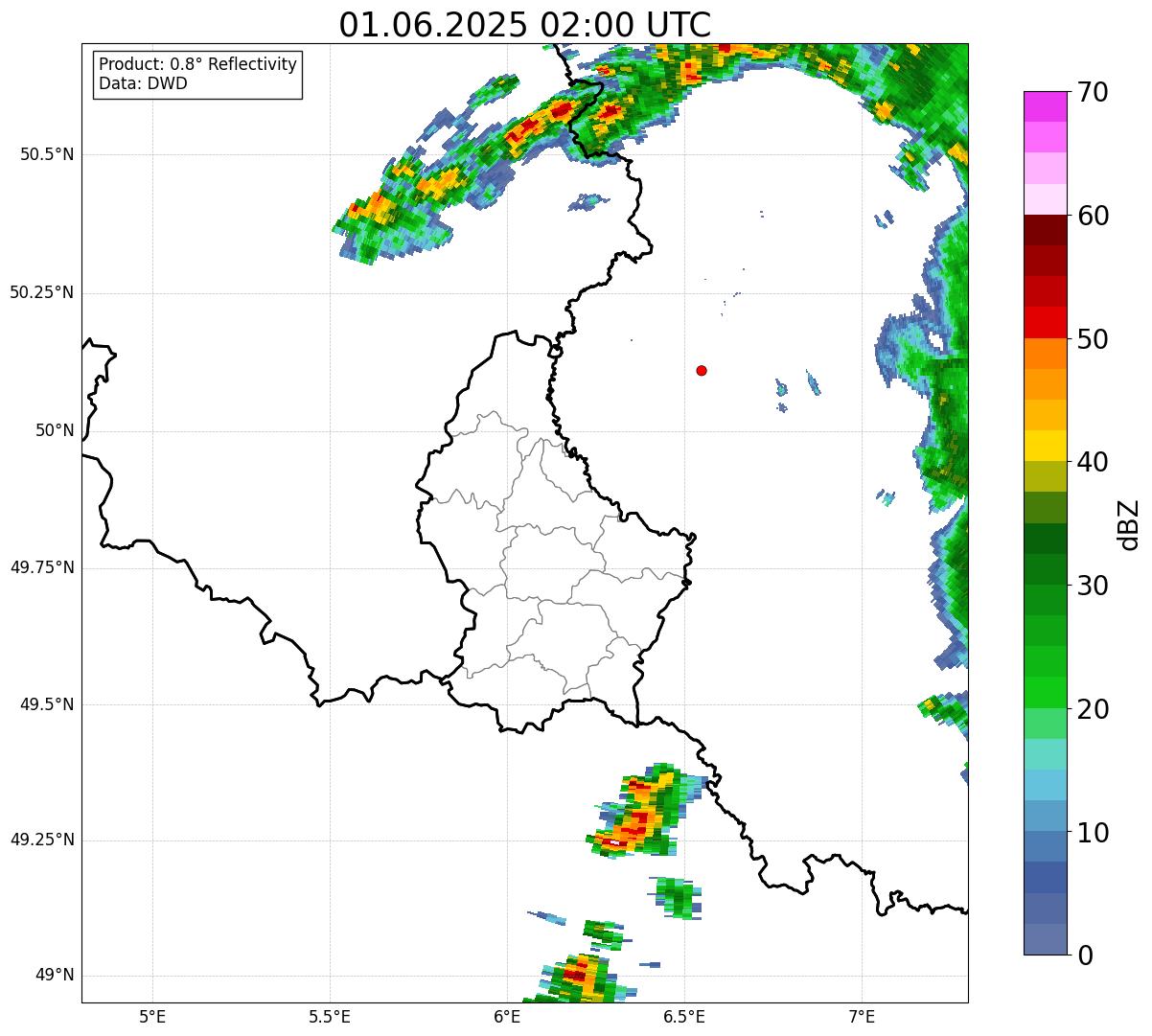Click the olive colorbar segment below 40
1152x1036 pixels.
(1045, 476)
